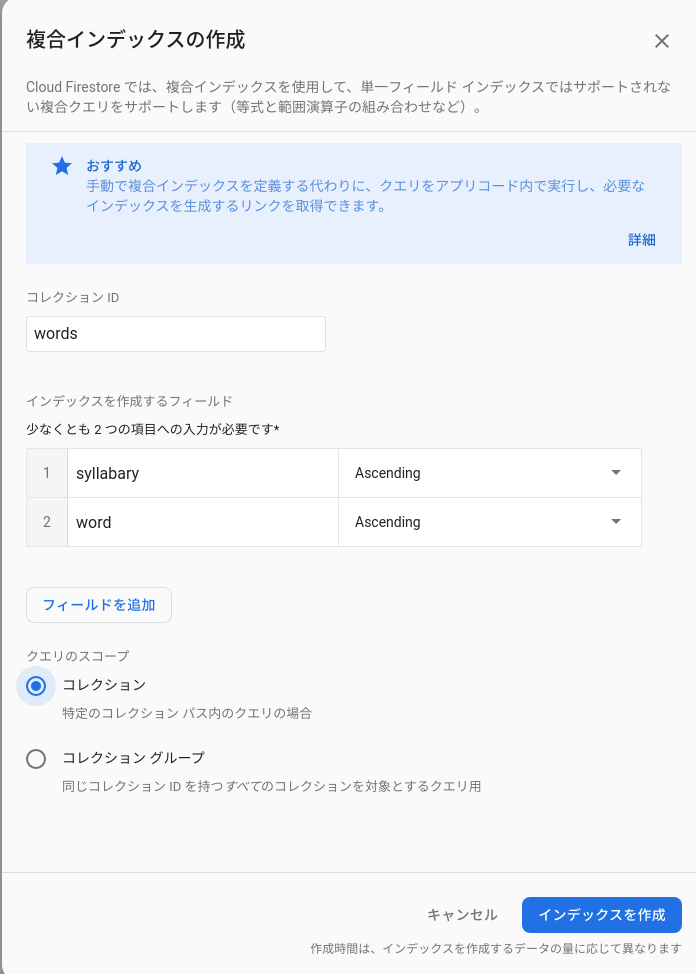This screenshot has width=696, height=974.
Task: Click the キャンセル button
Action: (x=462, y=915)
